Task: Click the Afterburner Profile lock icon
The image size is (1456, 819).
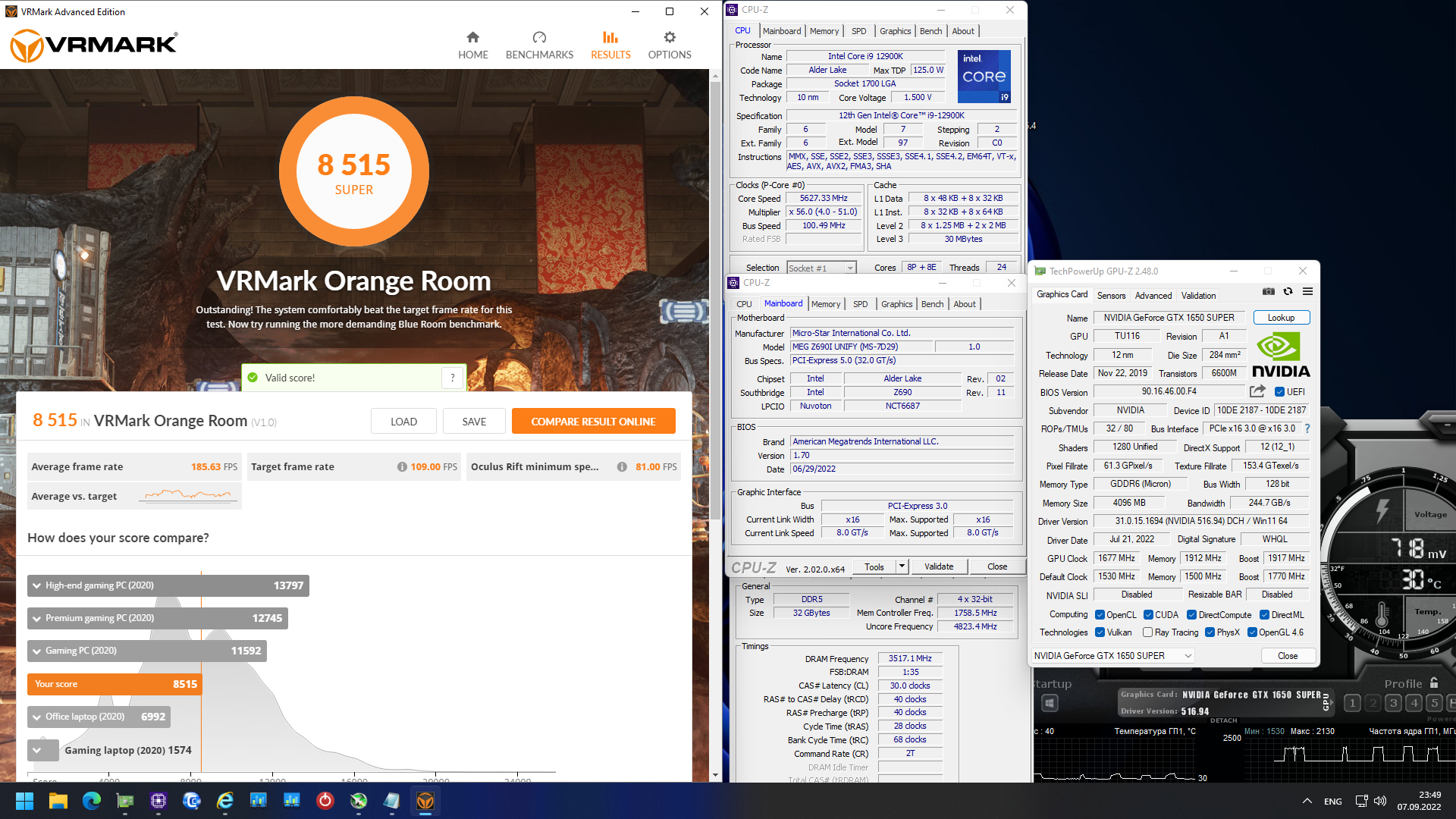Action: [1434, 683]
